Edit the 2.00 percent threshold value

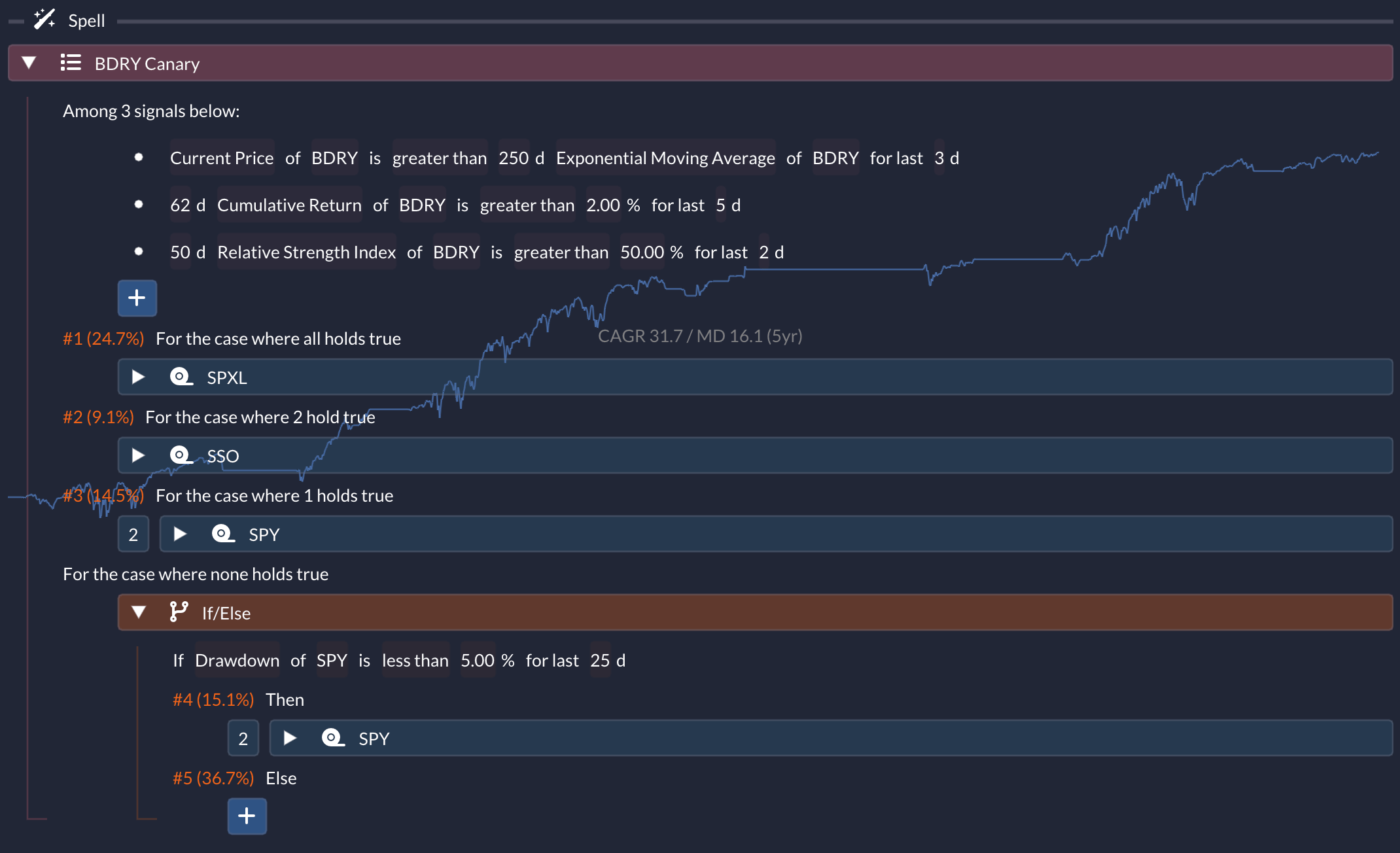point(603,205)
